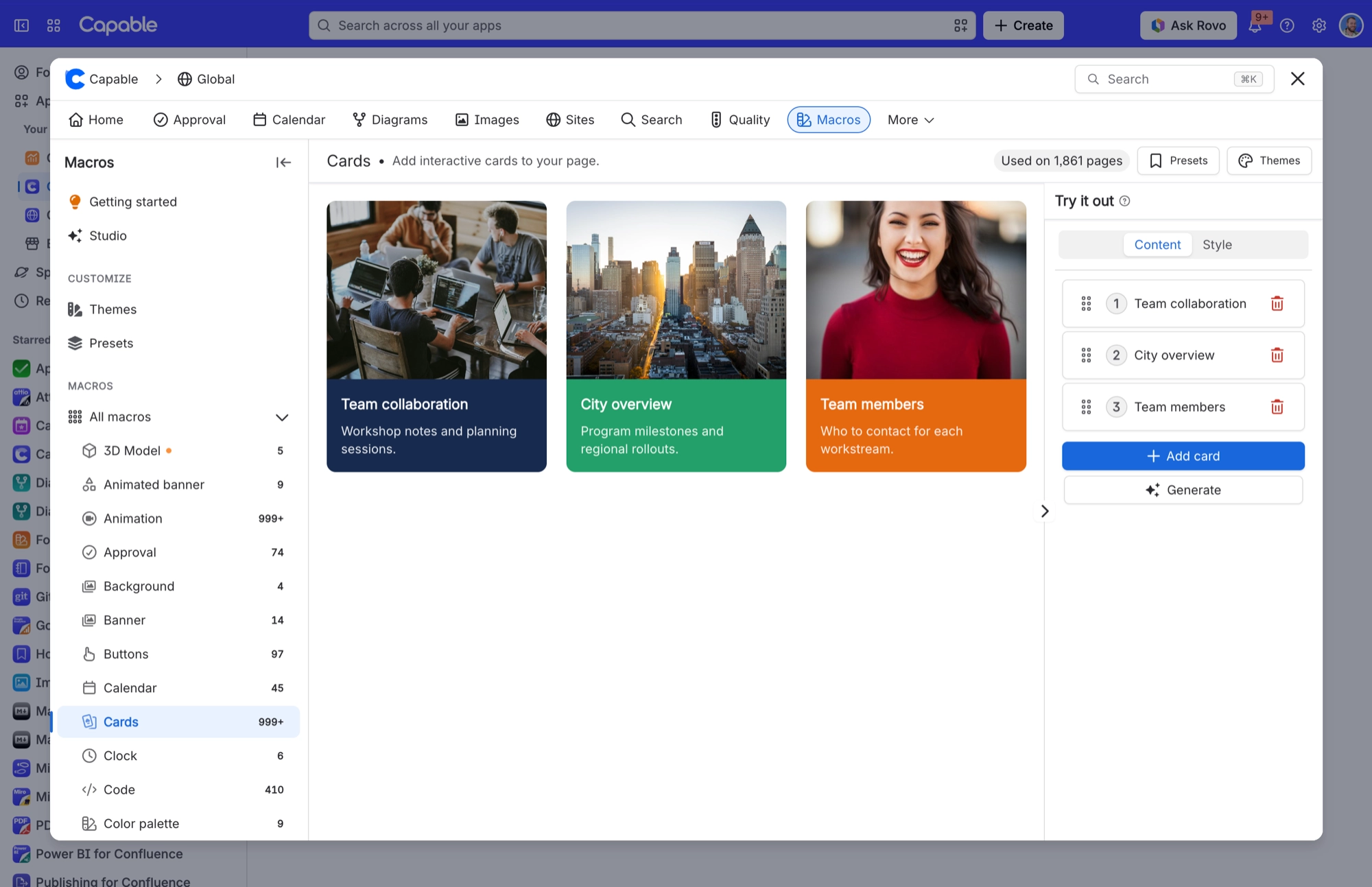Click drag handle for Team members item
This screenshot has height=887, width=1372.
(1086, 407)
